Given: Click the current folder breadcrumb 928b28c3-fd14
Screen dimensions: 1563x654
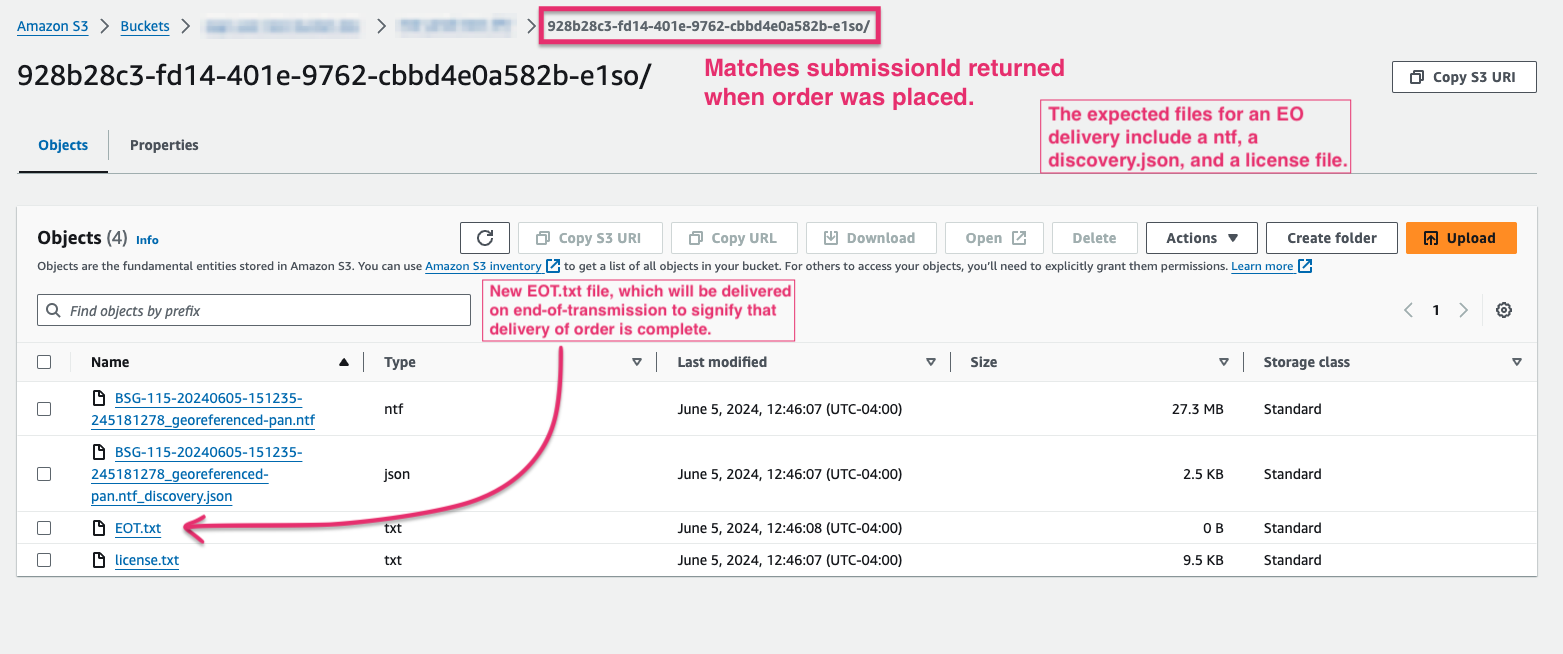Looking at the screenshot, I should (x=708, y=27).
